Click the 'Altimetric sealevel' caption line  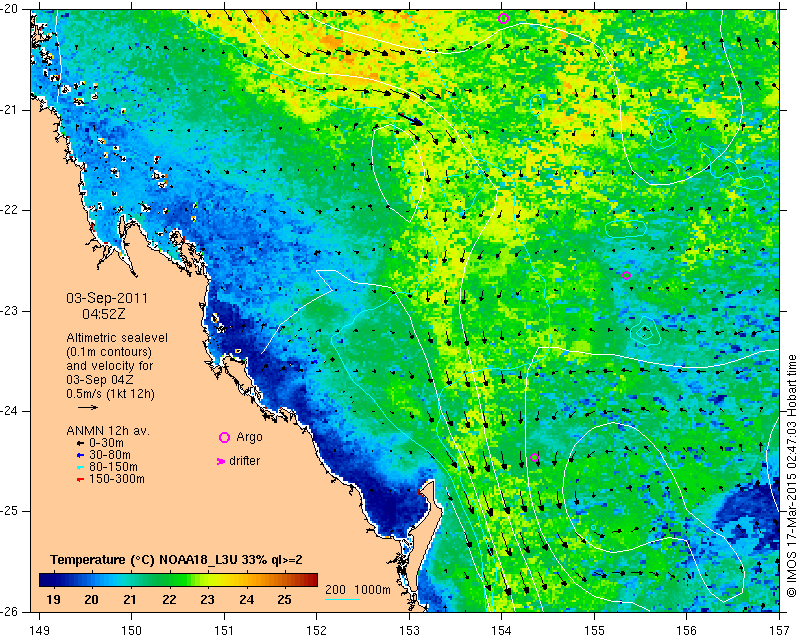pos(117,338)
